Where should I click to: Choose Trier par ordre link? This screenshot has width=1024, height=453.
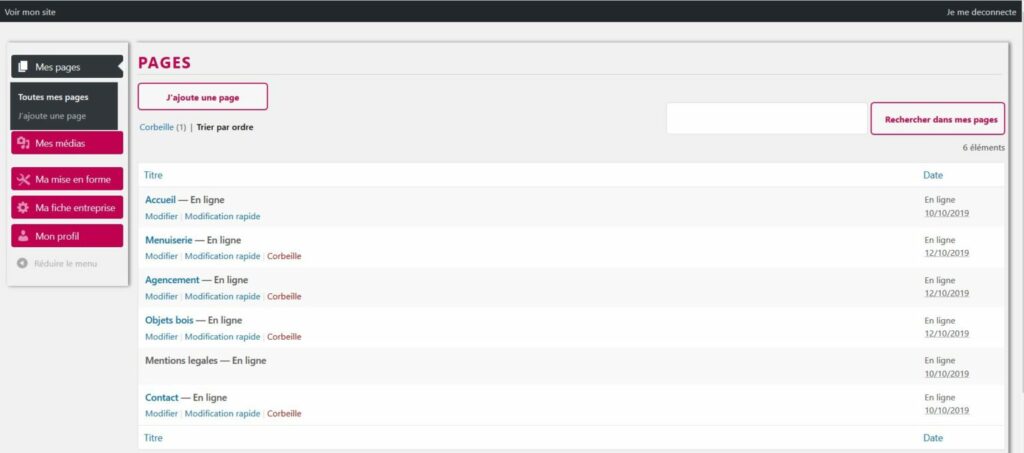(x=224, y=128)
